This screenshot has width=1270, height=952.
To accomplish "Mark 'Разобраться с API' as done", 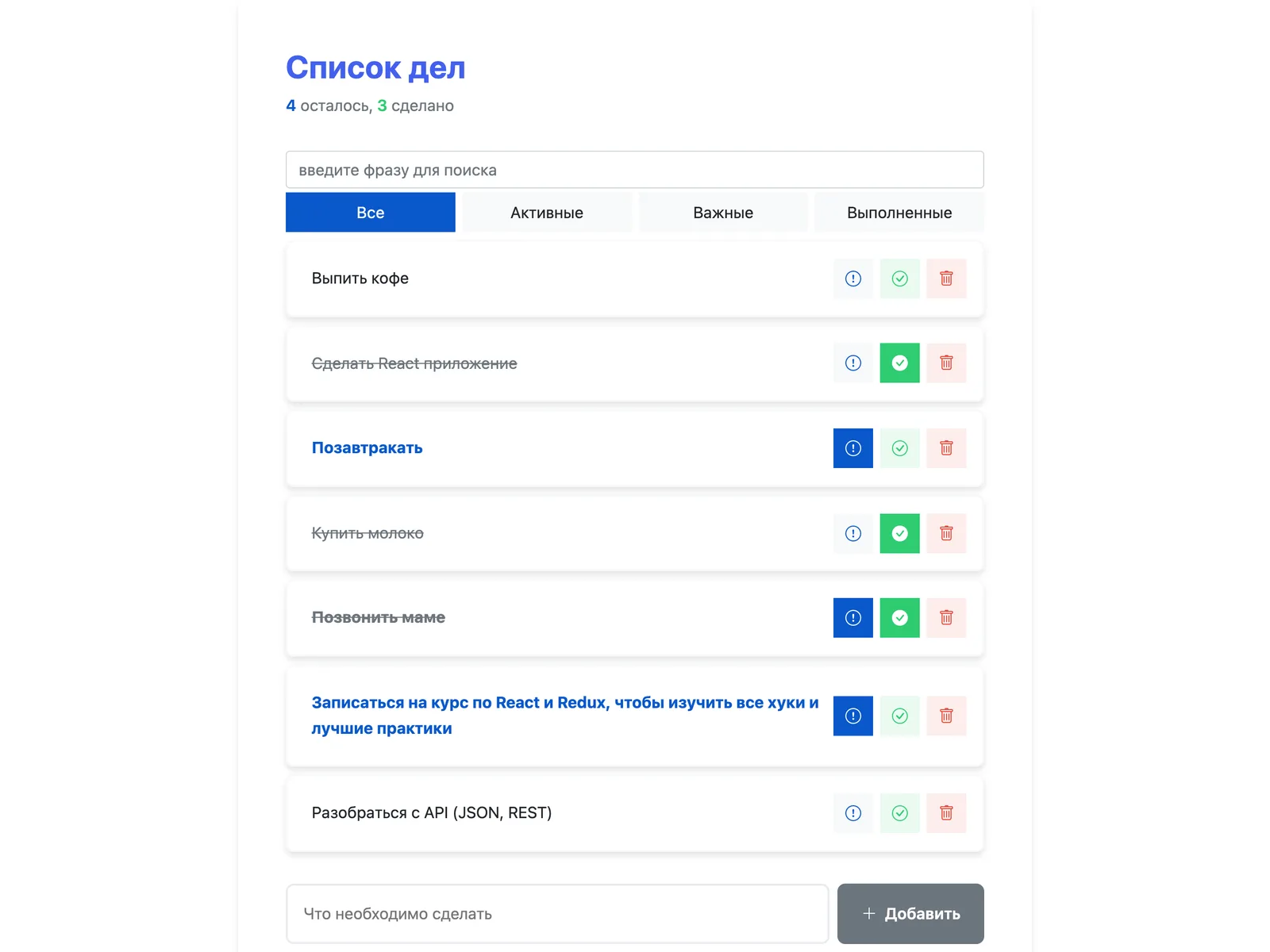I will tap(899, 813).
